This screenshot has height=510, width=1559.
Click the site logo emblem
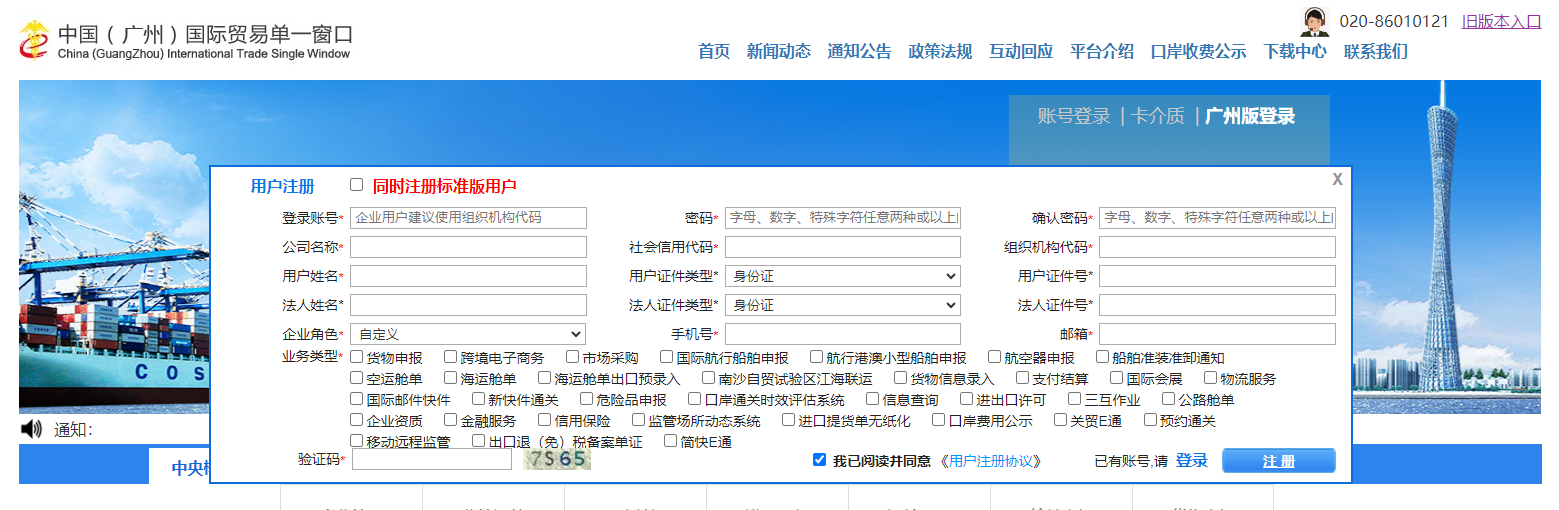click(x=35, y=41)
